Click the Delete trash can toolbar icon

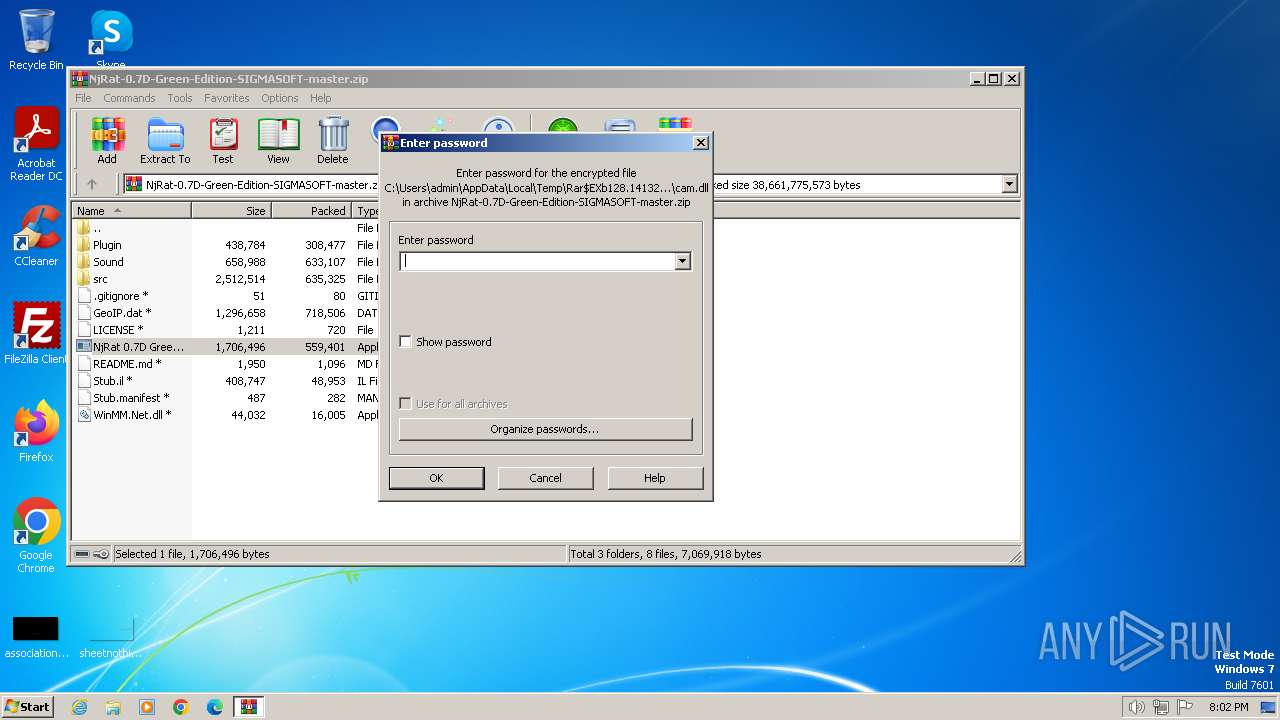333,141
